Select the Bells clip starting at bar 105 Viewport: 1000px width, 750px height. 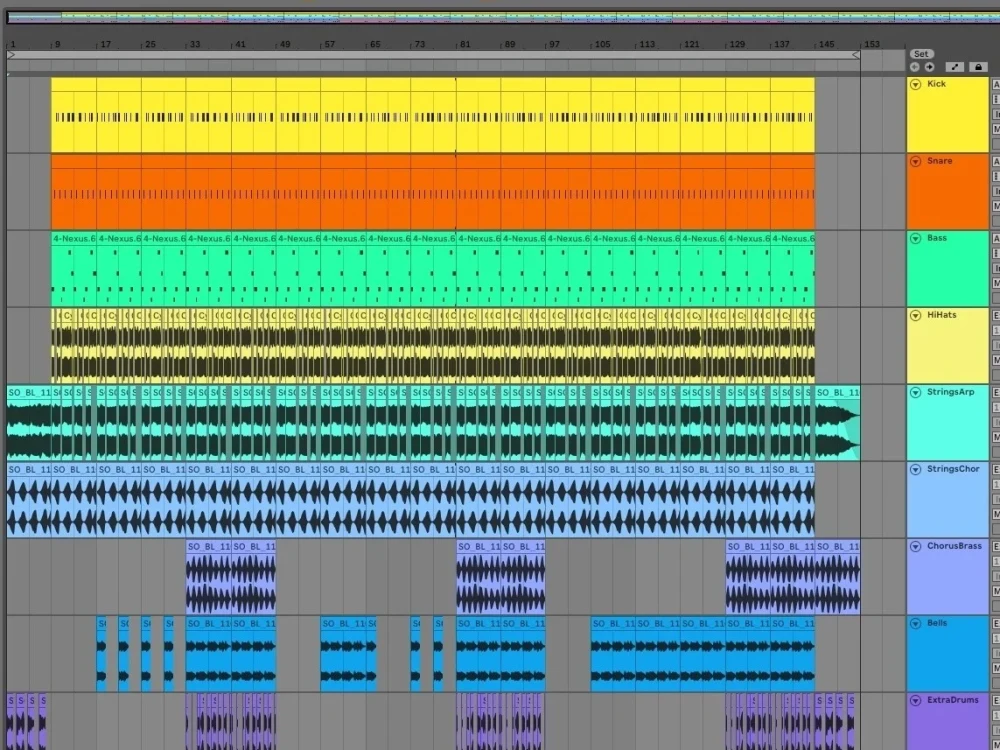pyautogui.click(x=613, y=654)
